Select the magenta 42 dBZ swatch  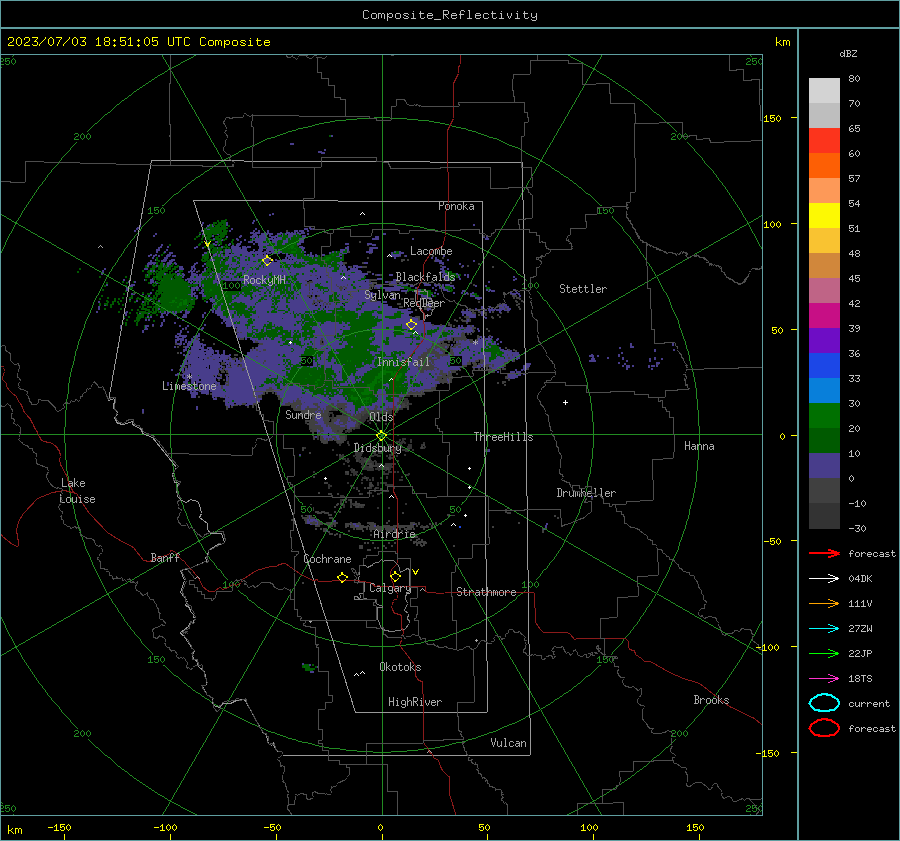coord(824,315)
